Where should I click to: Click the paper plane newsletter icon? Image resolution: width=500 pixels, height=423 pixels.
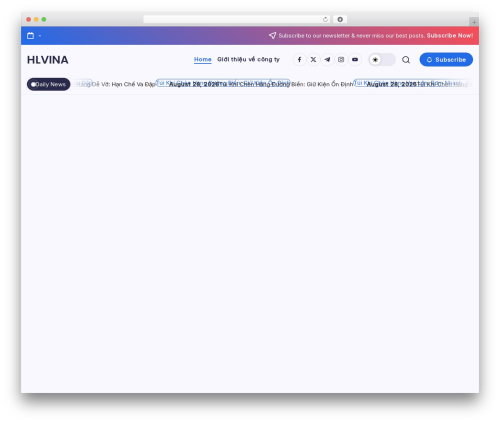pos(272,35)
